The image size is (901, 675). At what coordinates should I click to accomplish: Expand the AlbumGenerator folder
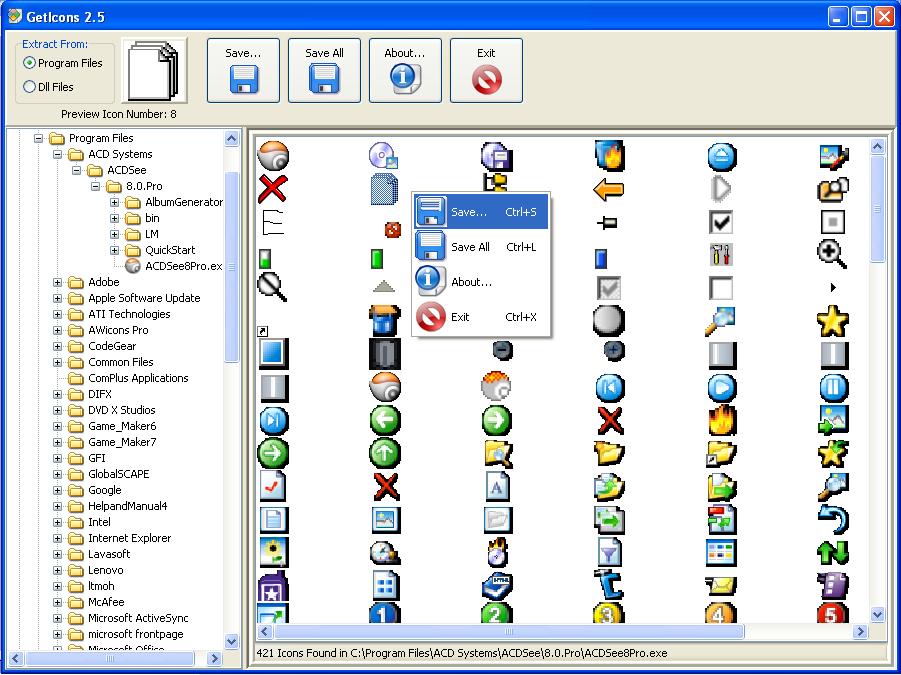(114, 202)
